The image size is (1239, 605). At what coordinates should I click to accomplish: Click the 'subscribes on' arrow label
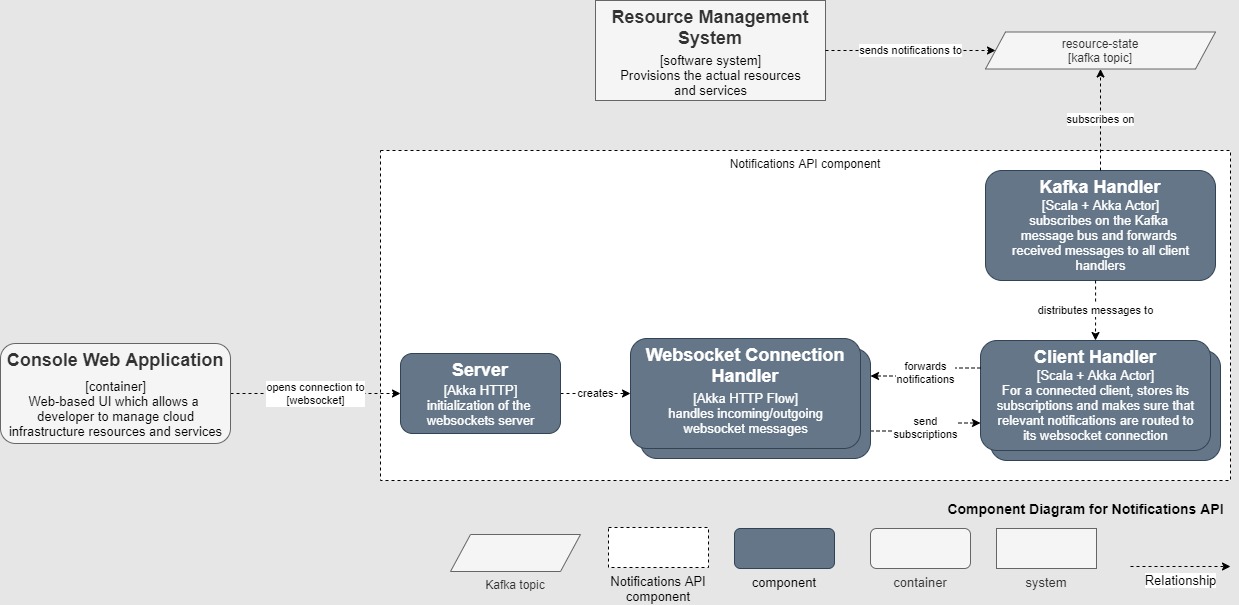click(1100, 119)
